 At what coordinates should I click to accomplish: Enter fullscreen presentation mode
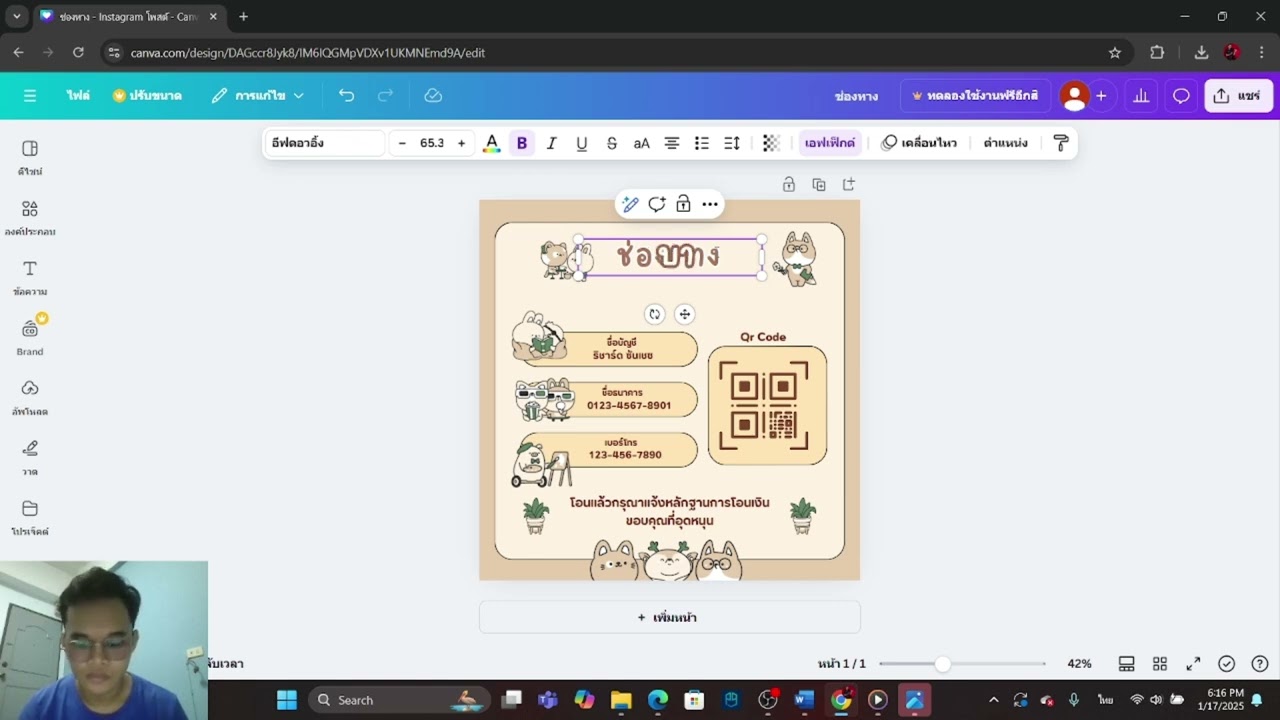pos(1193,664)
